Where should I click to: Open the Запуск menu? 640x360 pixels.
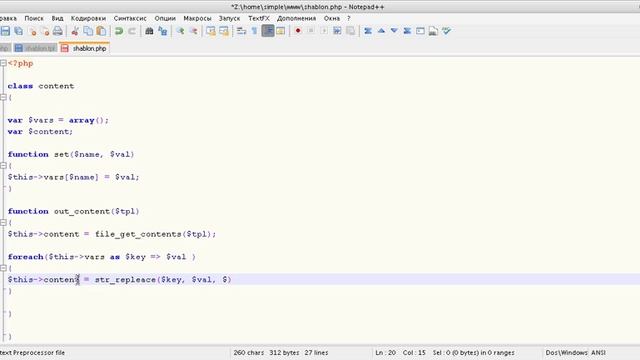click(229, 18)
